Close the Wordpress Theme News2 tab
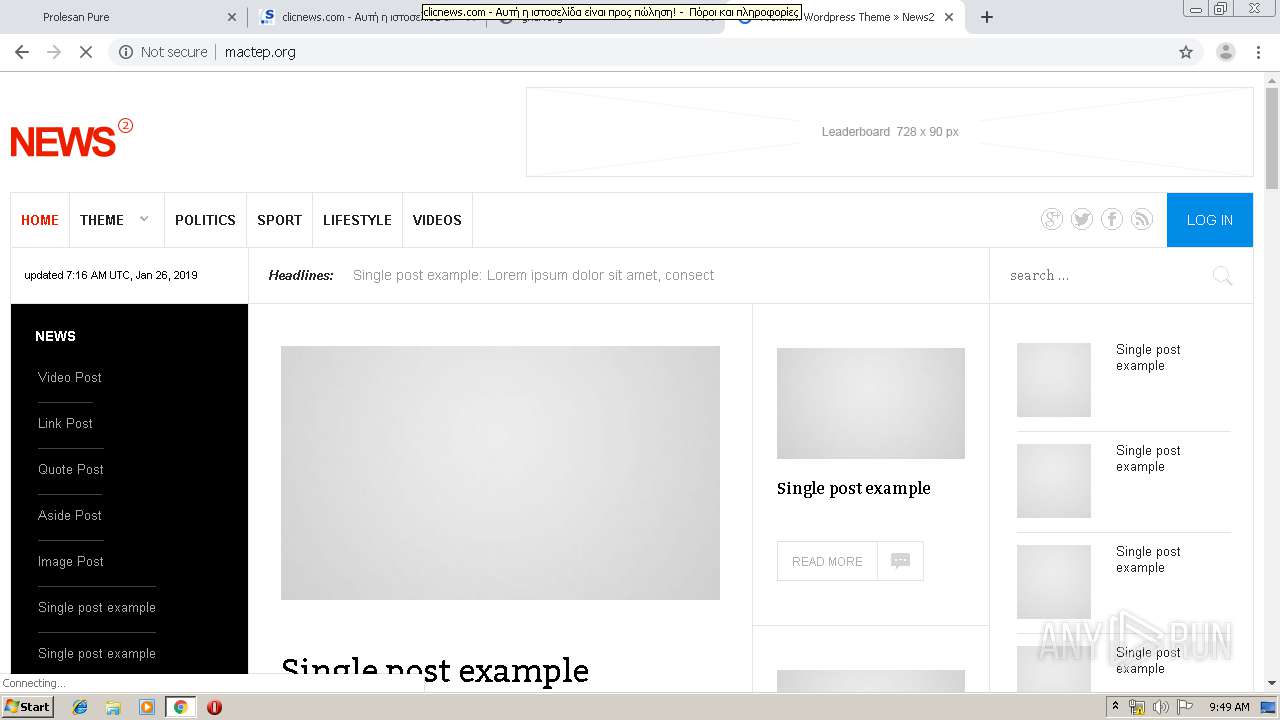Viewport: 1280px width, 720px height. point(949,17)
